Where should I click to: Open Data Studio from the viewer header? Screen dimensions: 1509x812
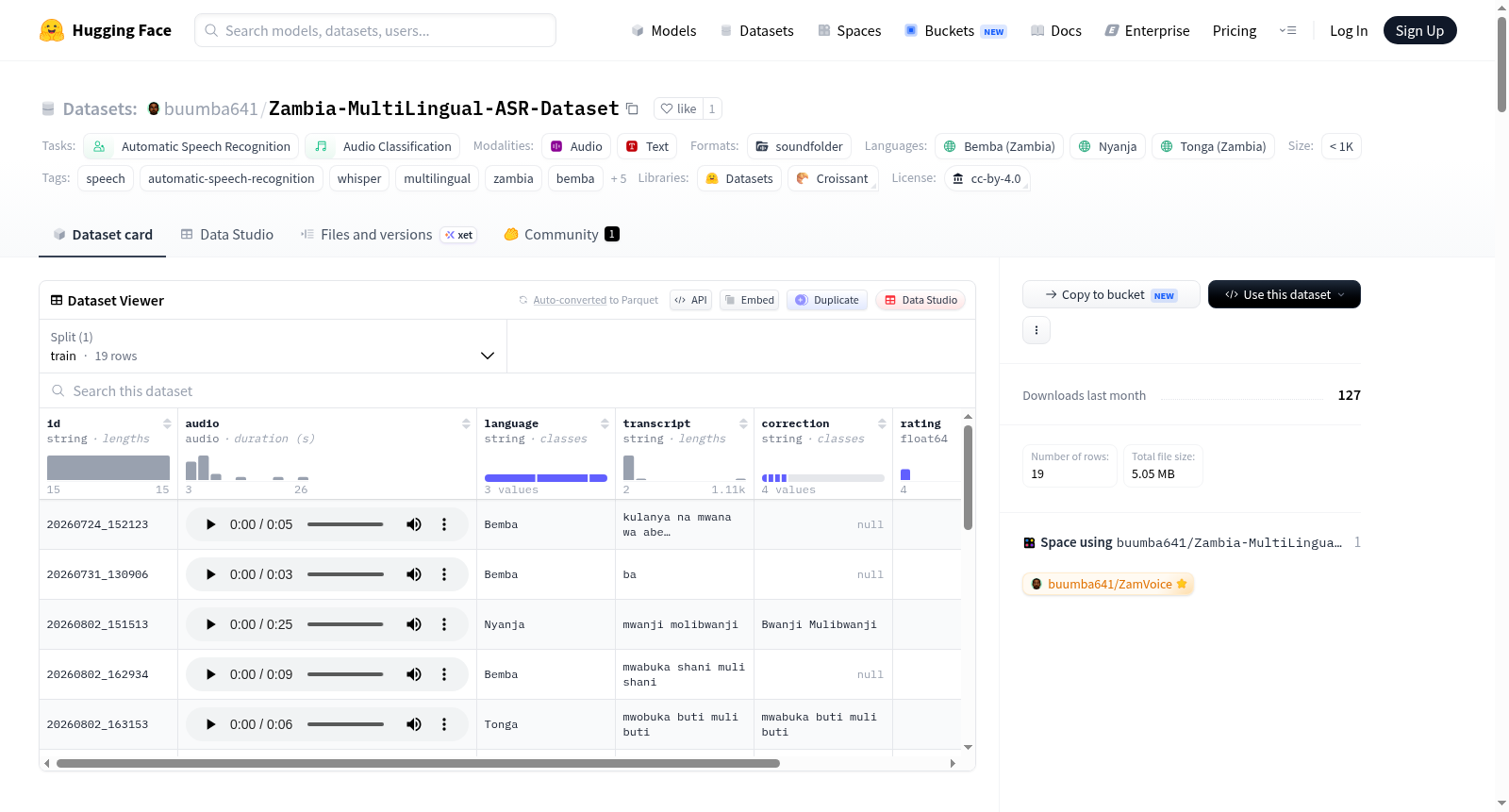click(920, 300)
